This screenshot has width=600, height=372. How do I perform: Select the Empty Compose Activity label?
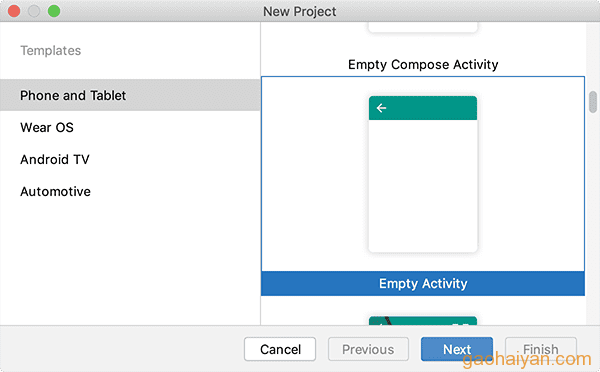click(423, 65)
